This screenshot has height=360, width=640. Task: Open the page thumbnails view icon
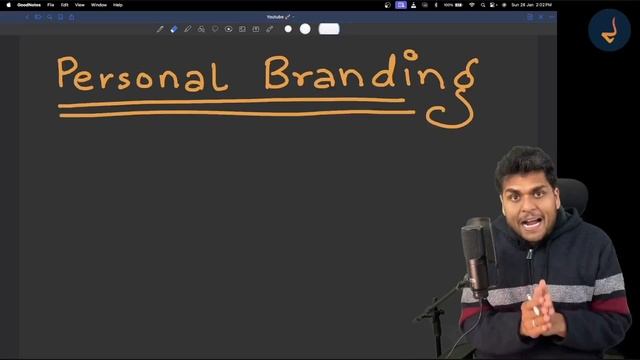coord(38,17)
